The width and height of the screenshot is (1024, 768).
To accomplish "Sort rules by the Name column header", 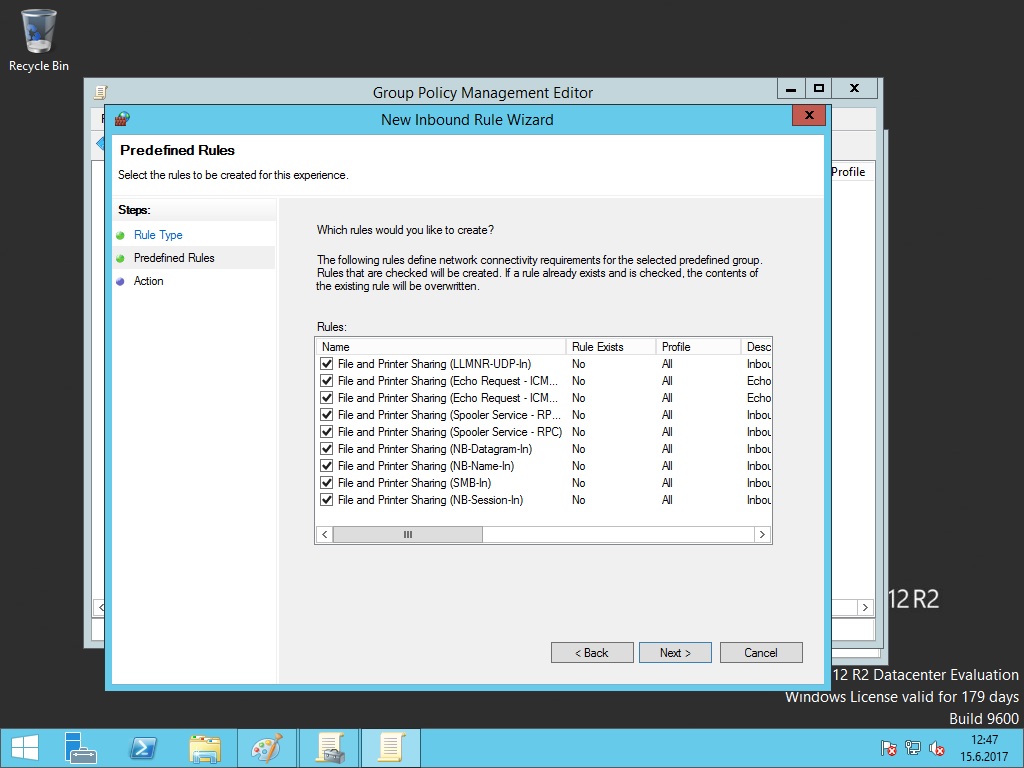I will coord(440,347).
